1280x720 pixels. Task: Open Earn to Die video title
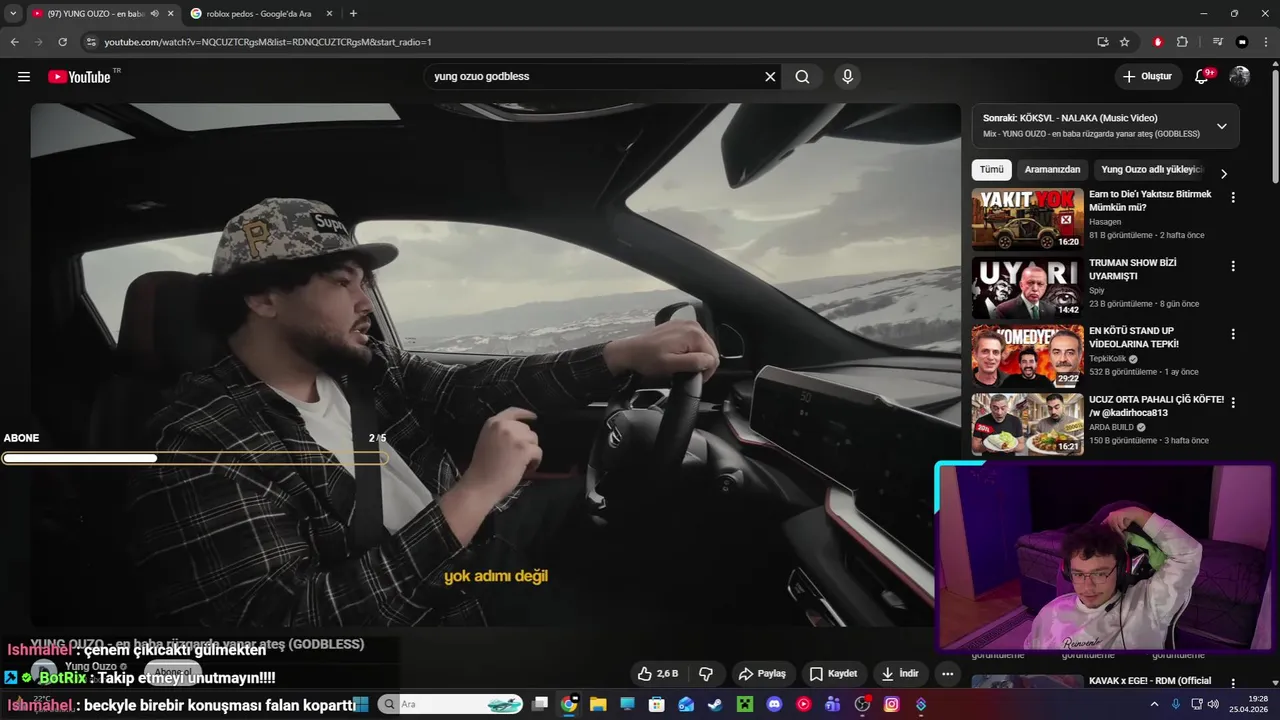tap(1150, 201)
